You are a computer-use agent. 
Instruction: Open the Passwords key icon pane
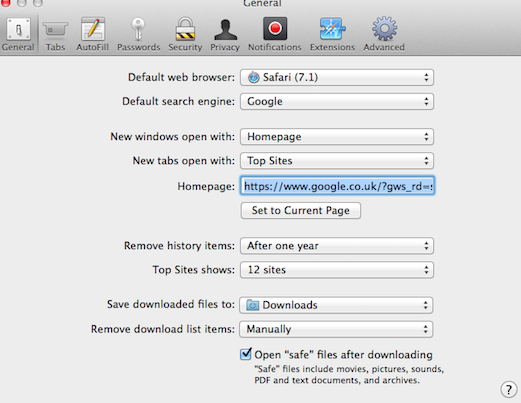click(138, 35)
